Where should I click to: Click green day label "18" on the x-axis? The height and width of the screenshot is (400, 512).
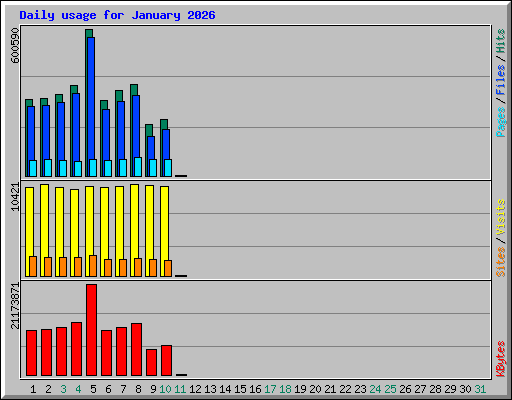(285, 389)
